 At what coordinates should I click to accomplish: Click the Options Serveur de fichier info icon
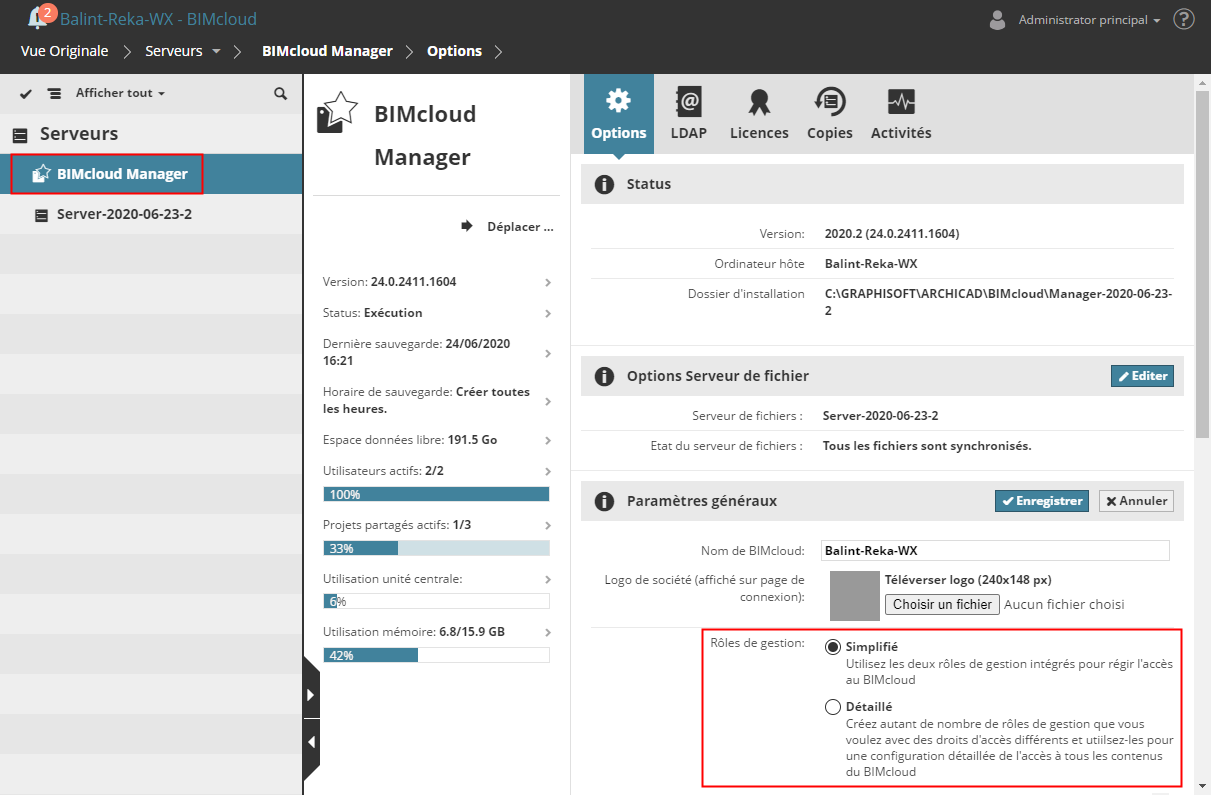(x=604, y=377)
